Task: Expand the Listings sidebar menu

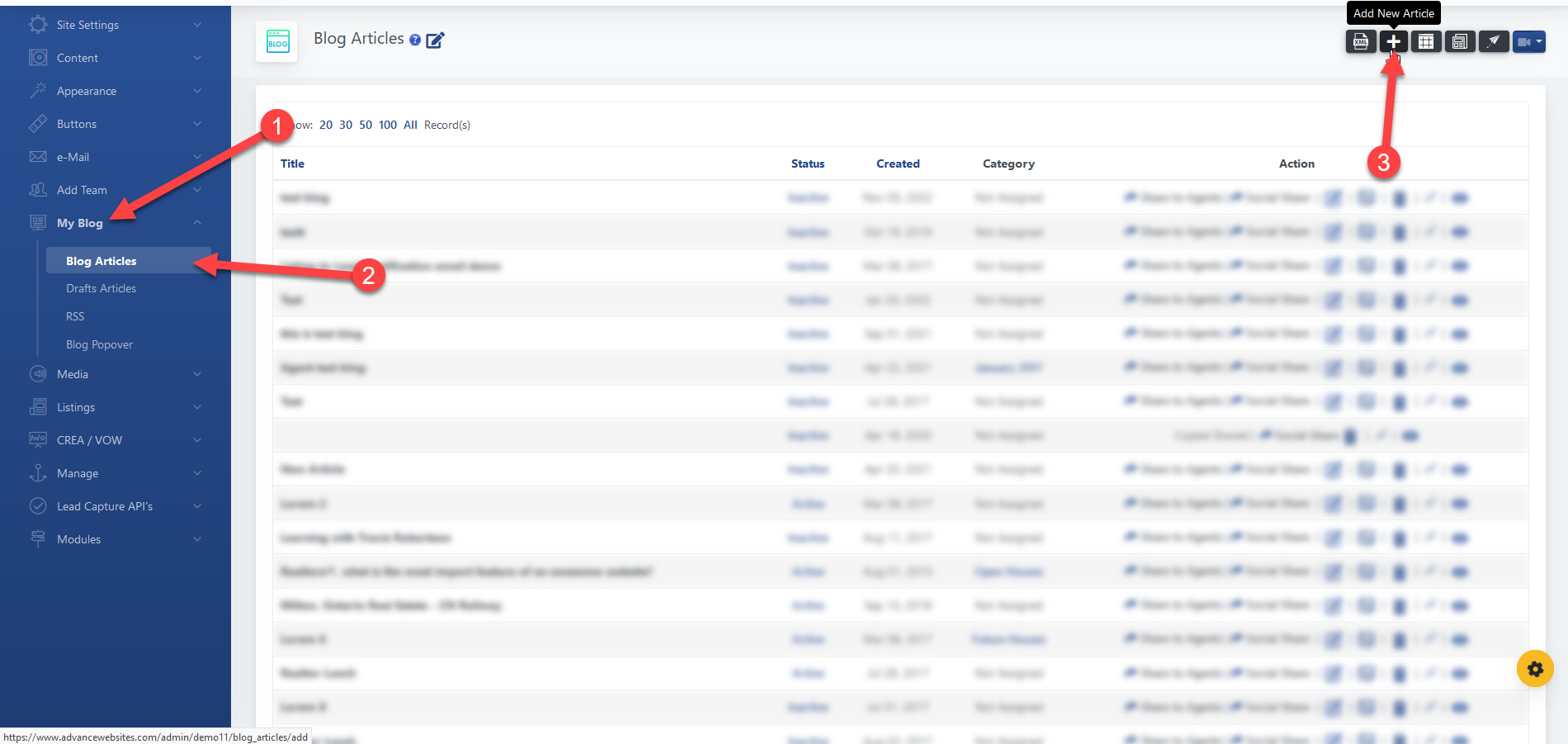Action: (x=116, y=407)
